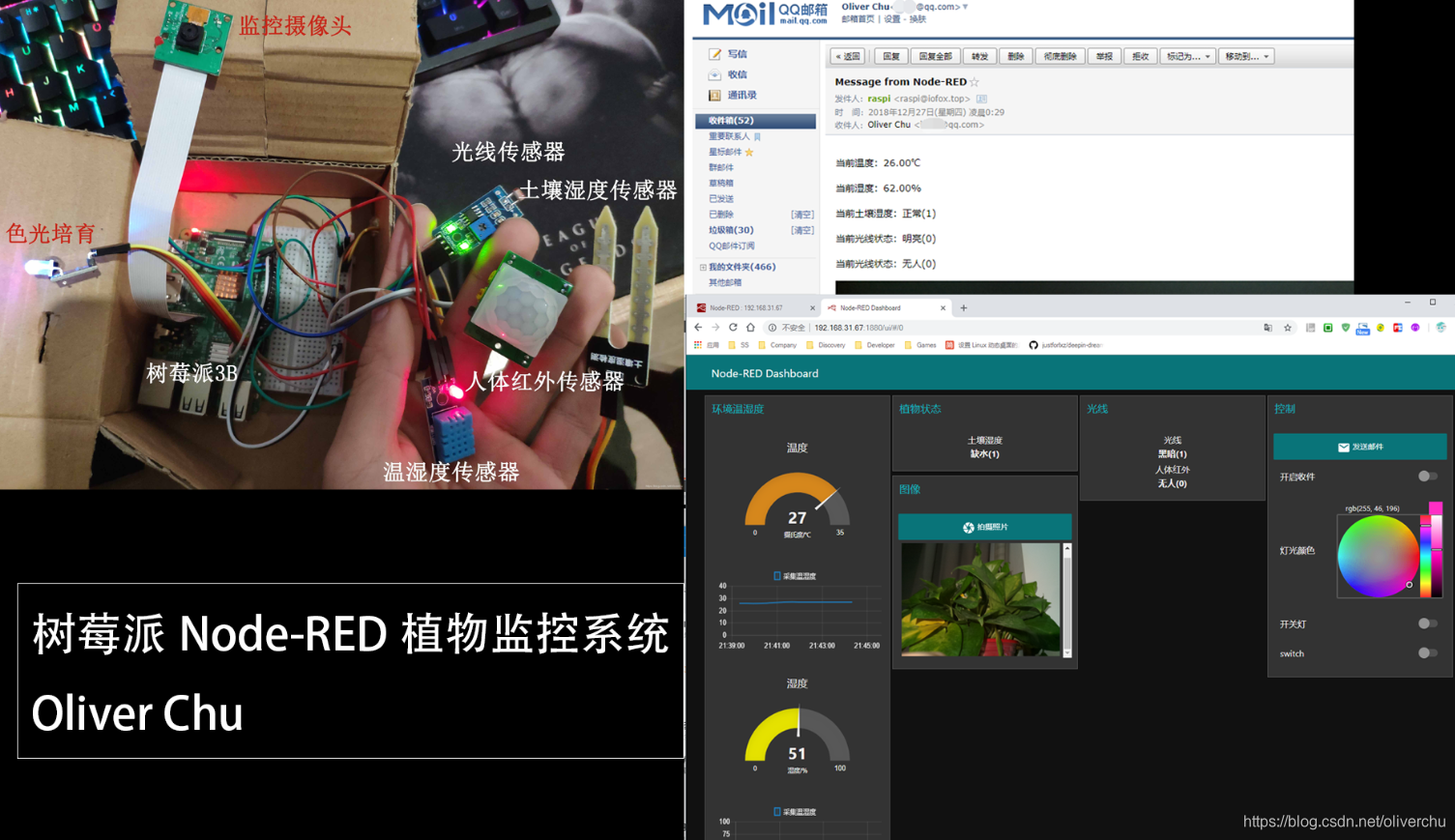Click the plant photo thumbnail in 图像 panel
The image size is (1455, 840).
tap(980, 599)
